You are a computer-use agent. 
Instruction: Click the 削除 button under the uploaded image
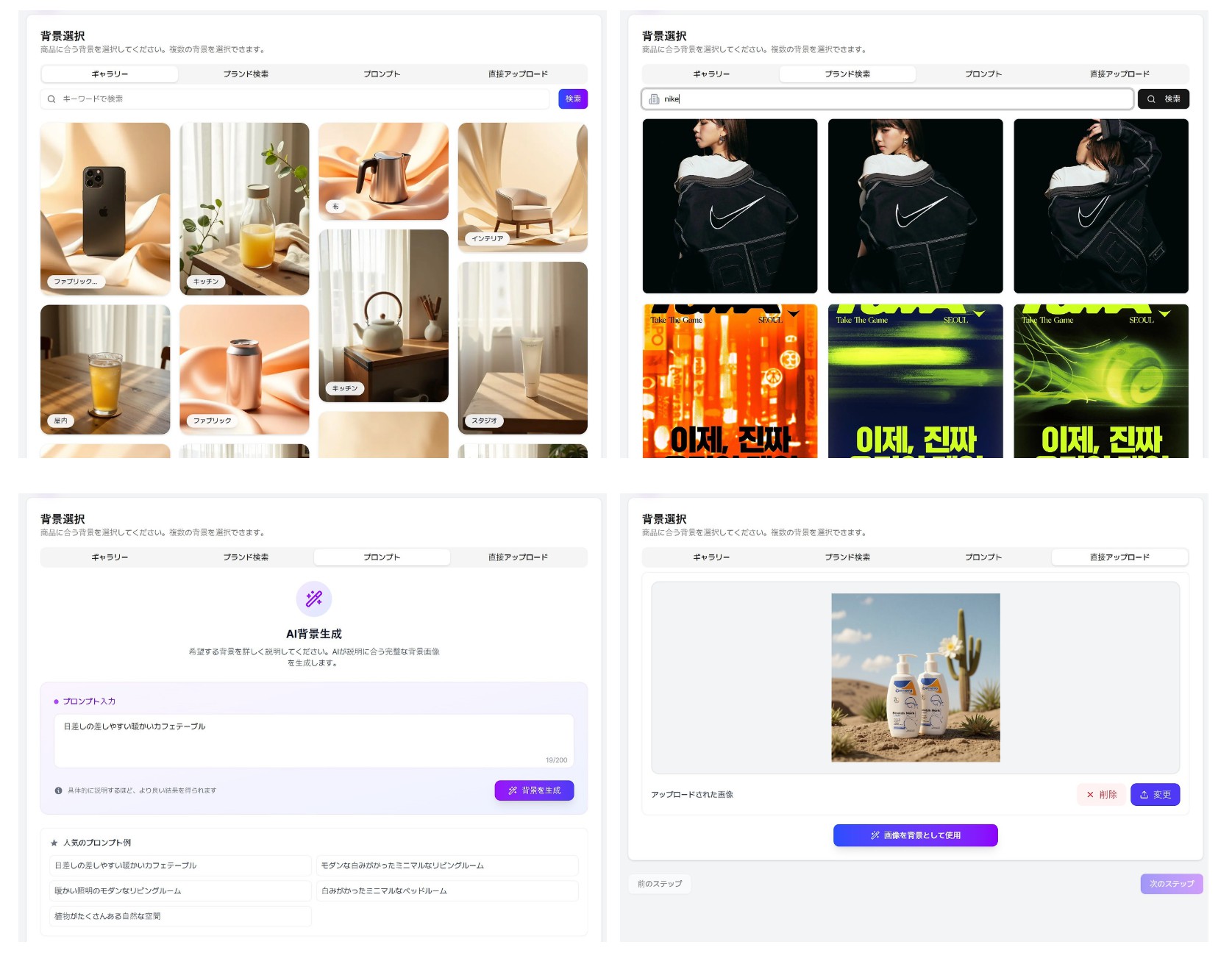coord(1101,794)
